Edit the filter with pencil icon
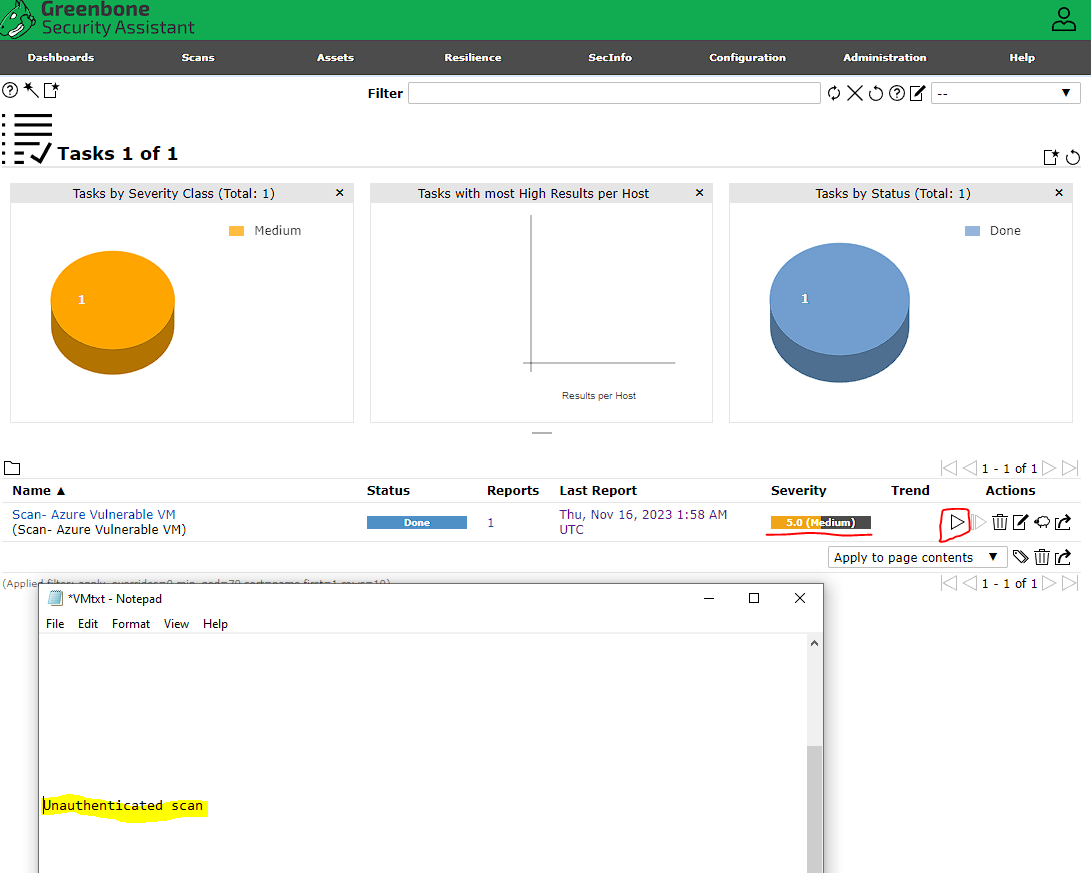Image resolution: width=1091 pixels, height=873 pixels. (918, 93)
